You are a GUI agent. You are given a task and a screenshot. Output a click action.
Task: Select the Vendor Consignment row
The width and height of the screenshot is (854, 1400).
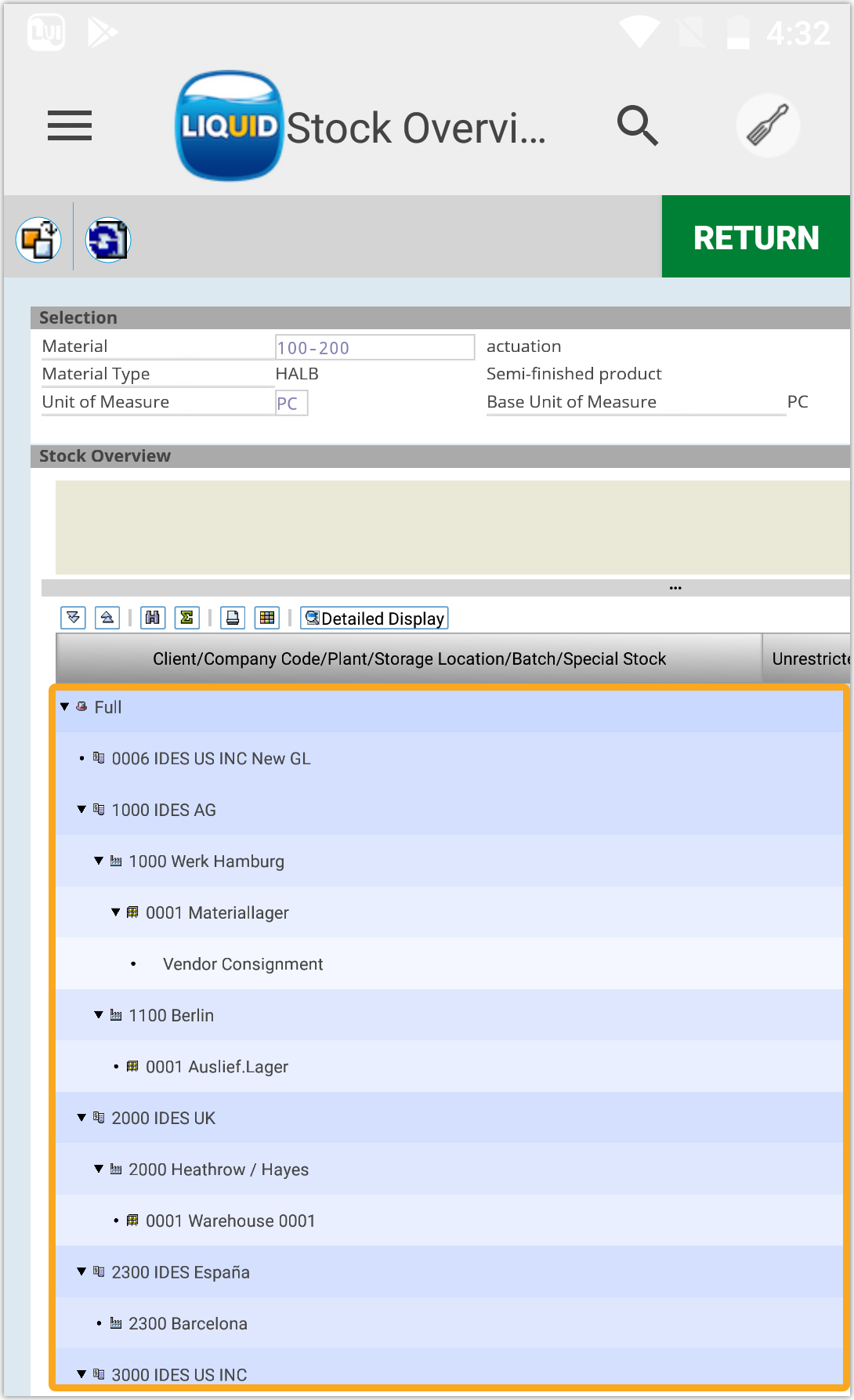243,964
